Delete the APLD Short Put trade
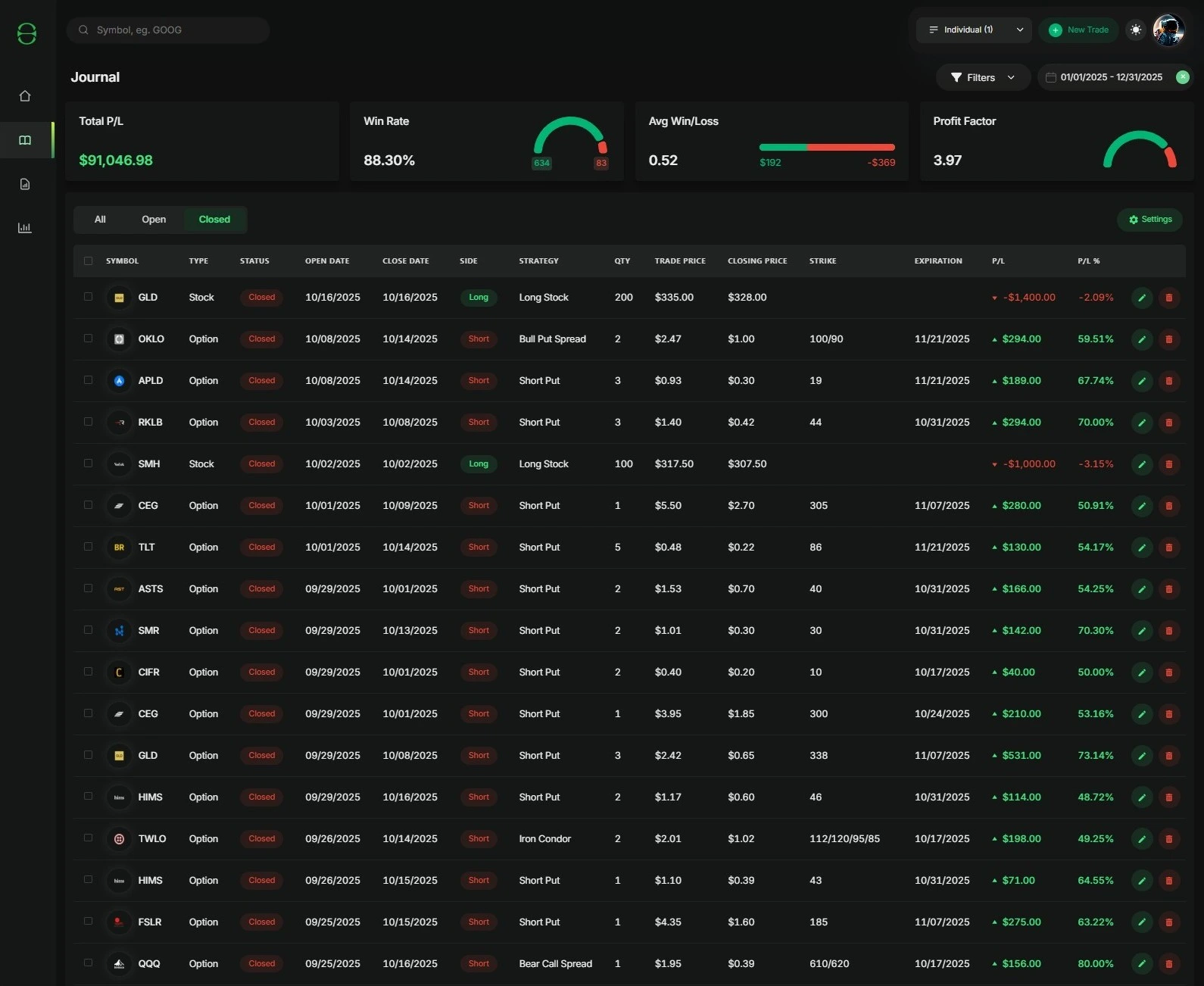This screenshot has height=986, width=1204. (x=1169, y=381)
